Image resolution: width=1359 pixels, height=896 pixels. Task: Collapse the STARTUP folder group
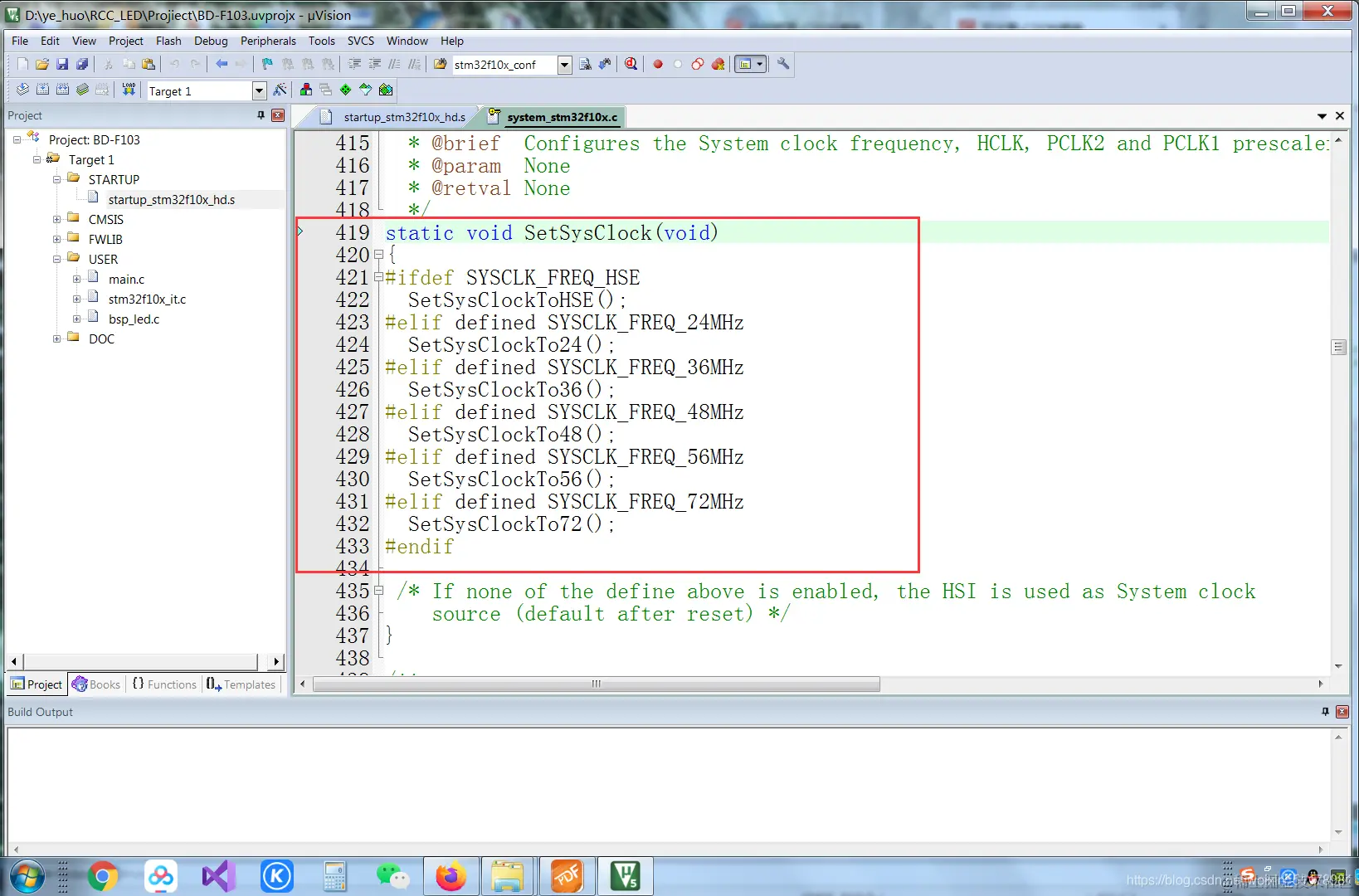(56, 179)
